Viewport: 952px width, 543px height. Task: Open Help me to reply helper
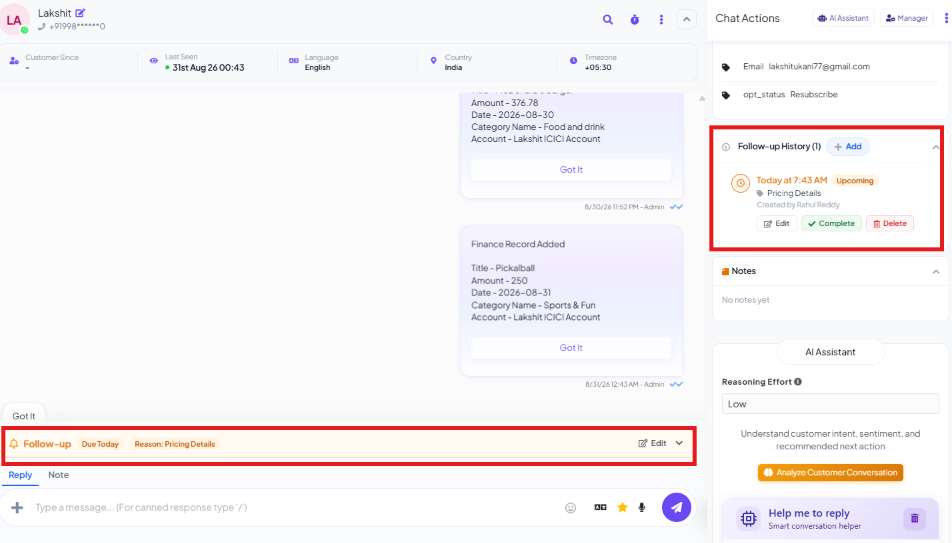tap(809, 519)
